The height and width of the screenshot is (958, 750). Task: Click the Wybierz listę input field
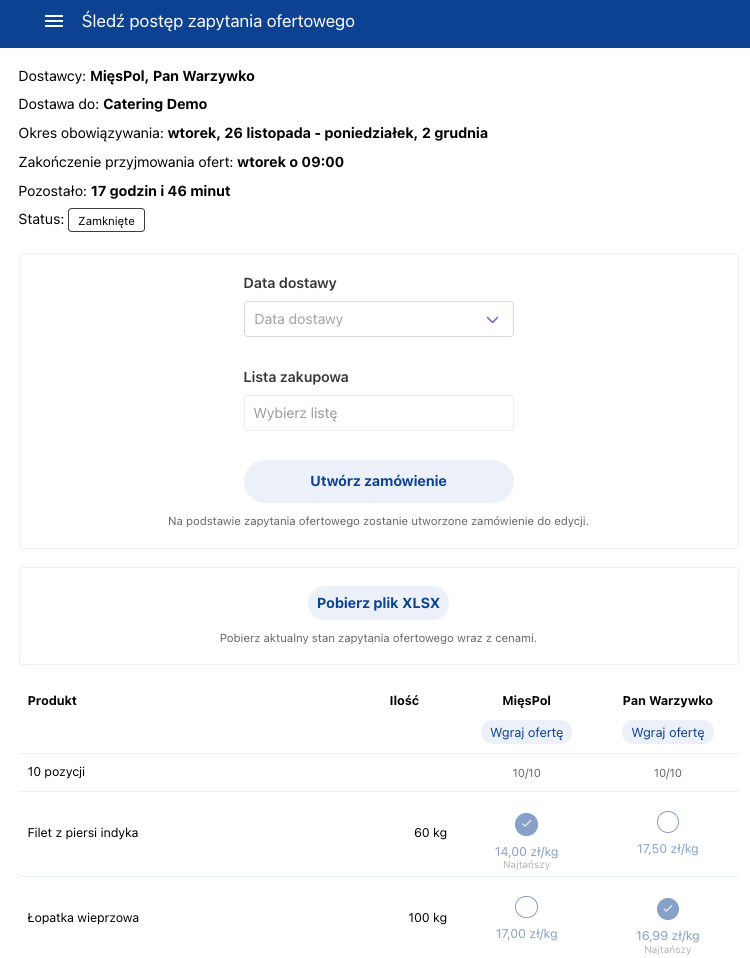click(379, 413)
